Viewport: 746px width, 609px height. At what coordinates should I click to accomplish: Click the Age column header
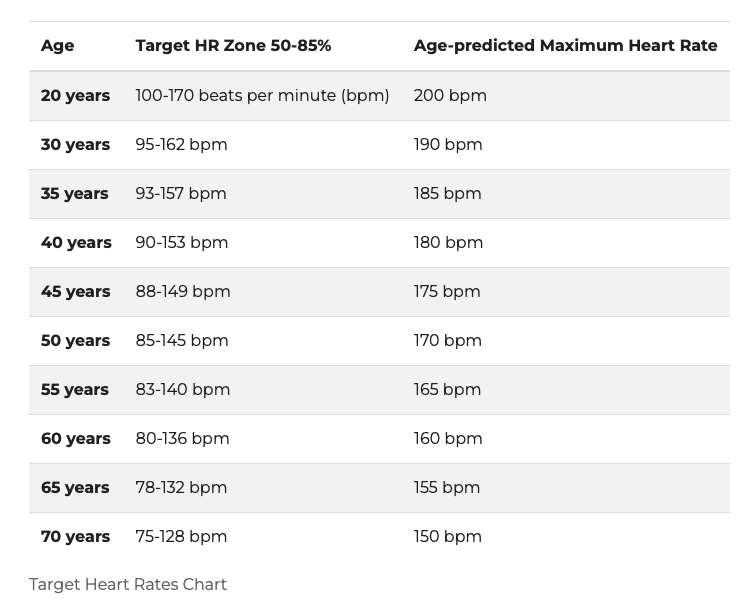(x=57, y=46)
